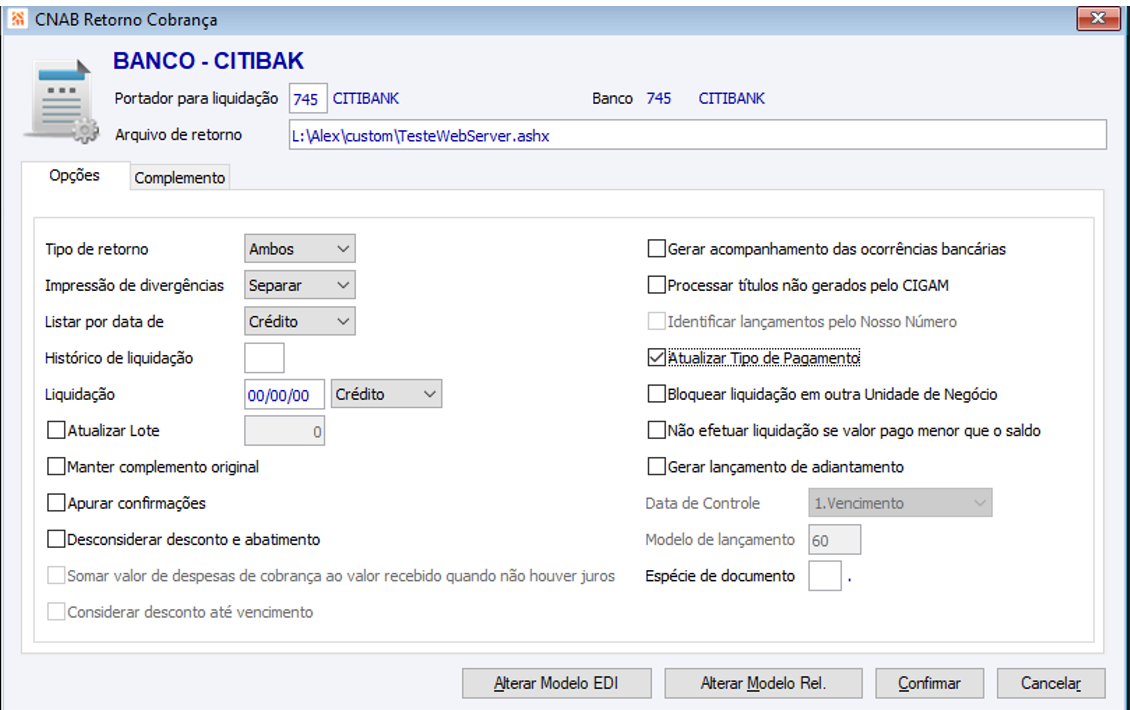Click the Identificar lançamentos pelo Nosso Número checkbox
The height and width of the screenshot is (710, 1130).
pos(657,321)
